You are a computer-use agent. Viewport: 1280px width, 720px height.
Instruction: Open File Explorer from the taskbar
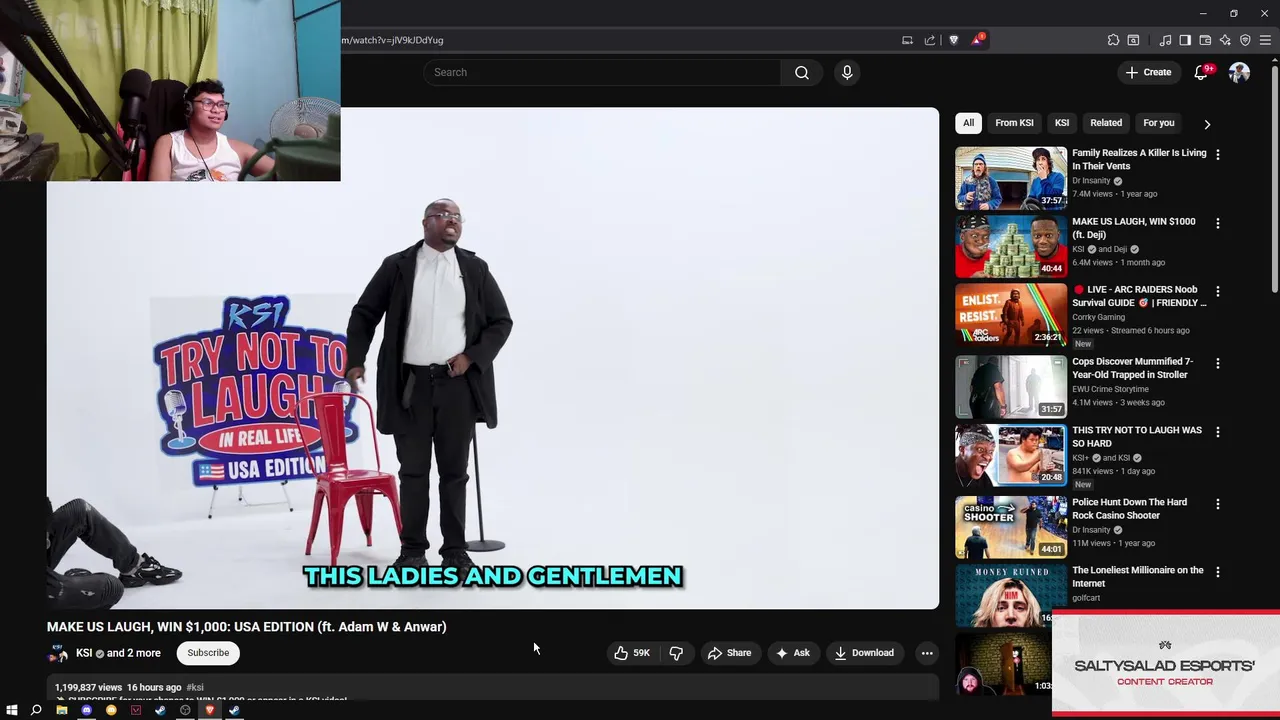pos(61,710)
